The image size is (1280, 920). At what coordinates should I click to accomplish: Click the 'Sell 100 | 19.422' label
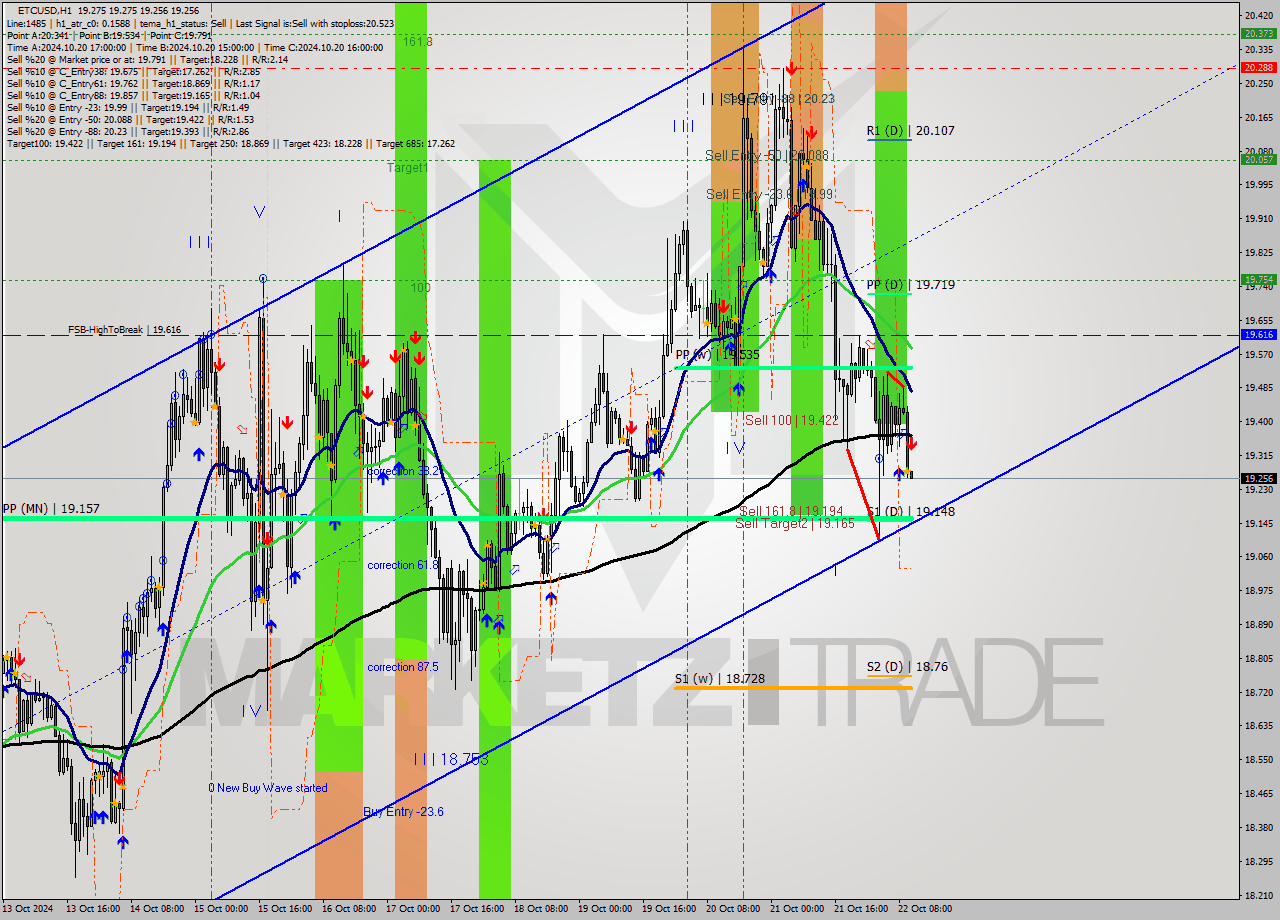click(x=791, y=420)
